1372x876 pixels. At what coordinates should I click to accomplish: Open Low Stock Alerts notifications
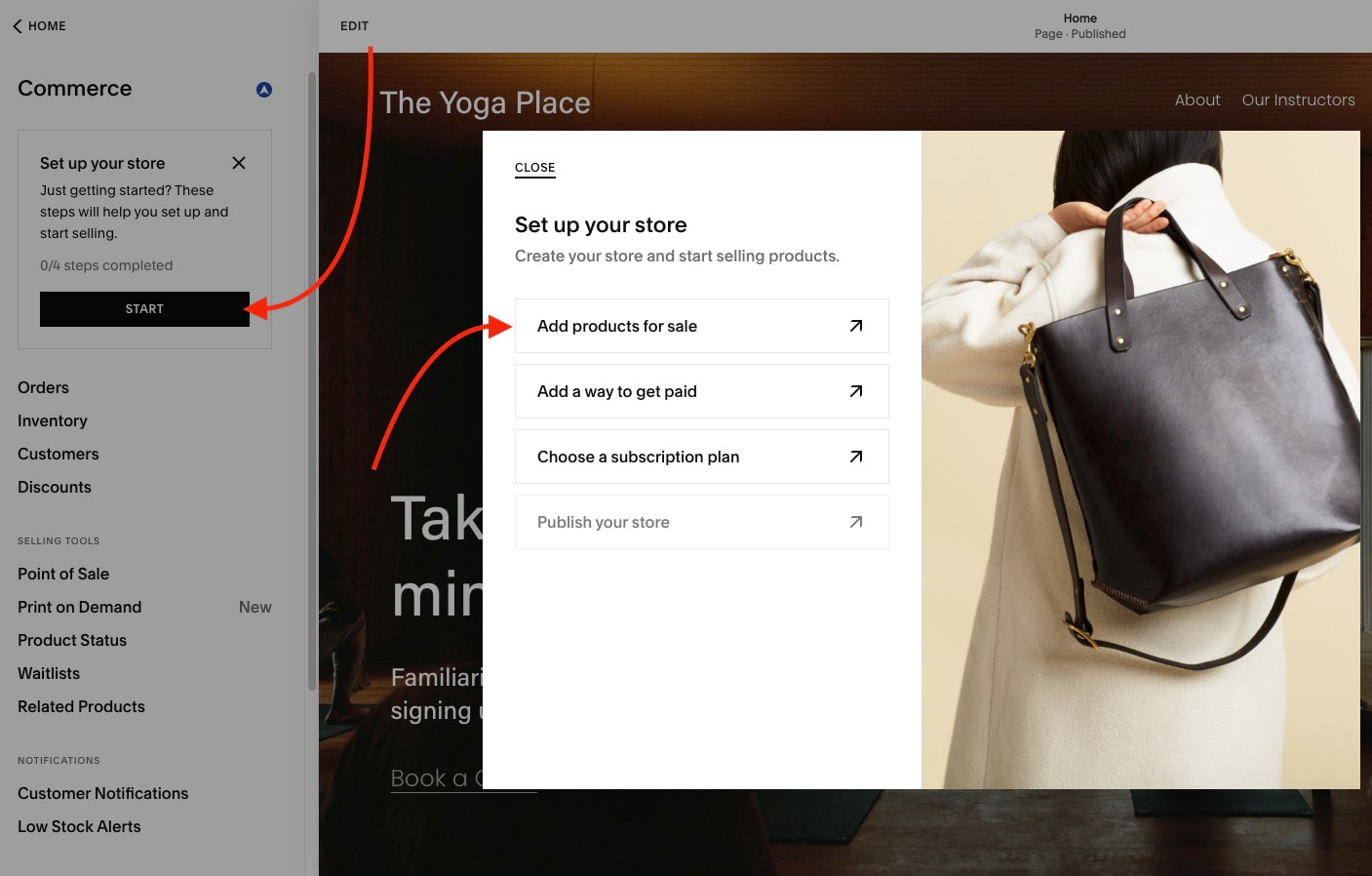point(79,826)
